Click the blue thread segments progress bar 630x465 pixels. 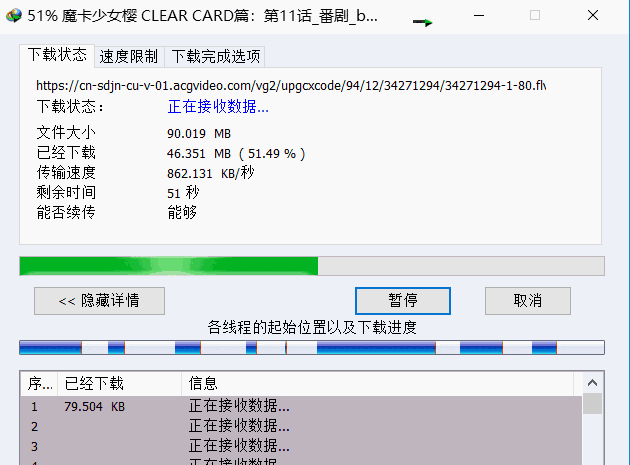pos(312,348)
